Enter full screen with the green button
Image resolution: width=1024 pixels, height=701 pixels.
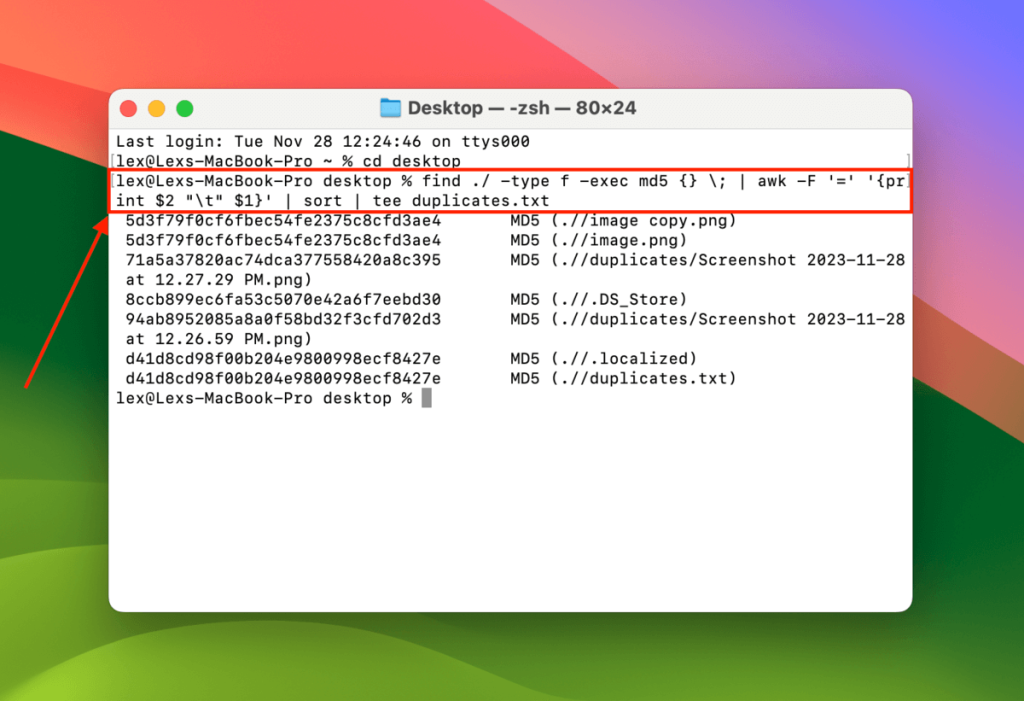[186, 107]
